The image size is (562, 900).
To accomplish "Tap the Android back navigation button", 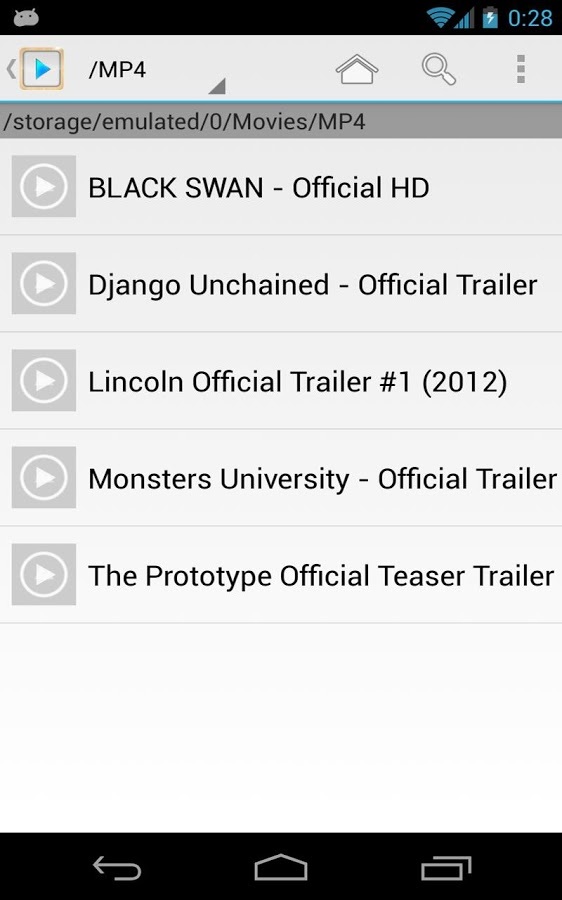I will (117, 867).
